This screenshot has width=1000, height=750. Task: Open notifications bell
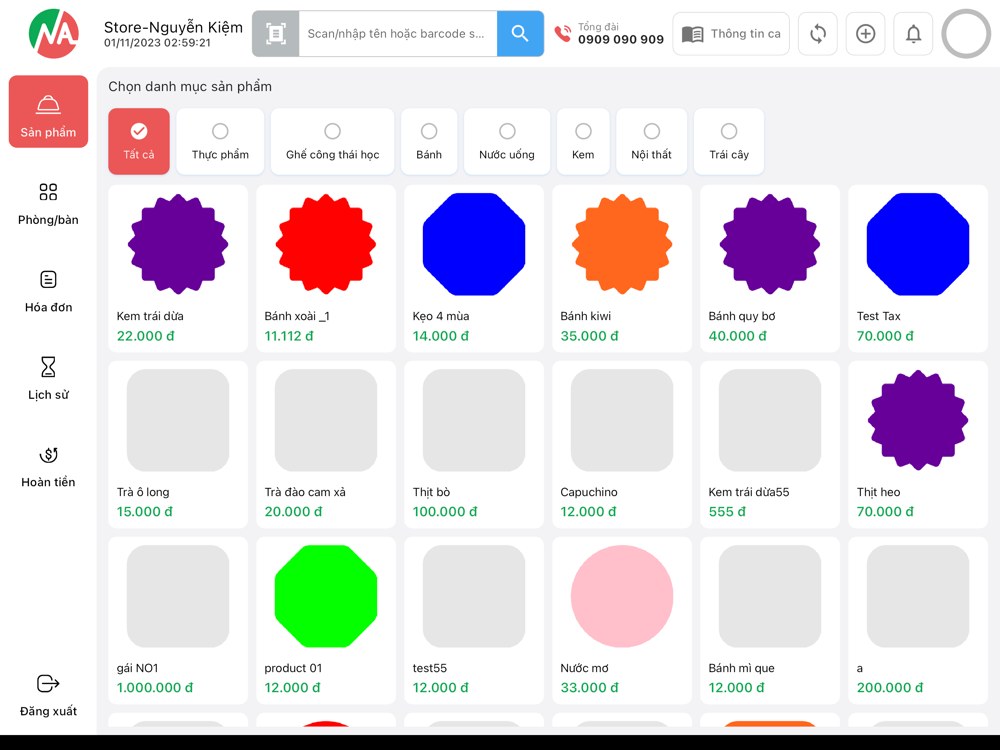[913, 33]
